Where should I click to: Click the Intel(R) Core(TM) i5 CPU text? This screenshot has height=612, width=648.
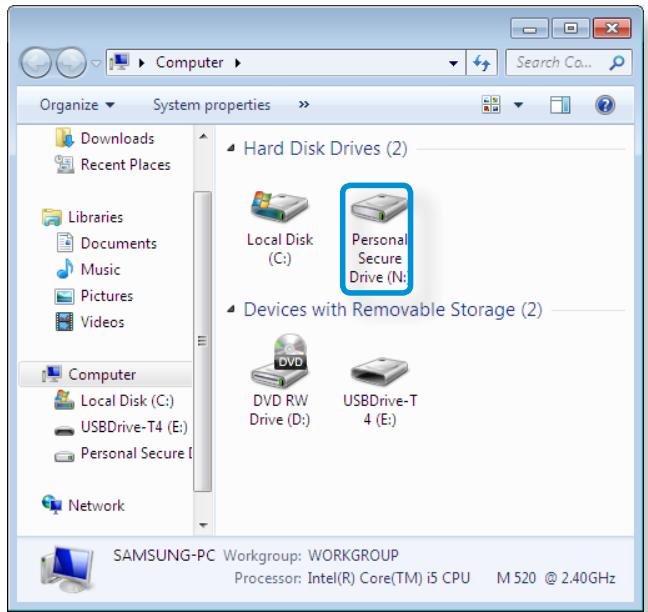pos(388,578)
